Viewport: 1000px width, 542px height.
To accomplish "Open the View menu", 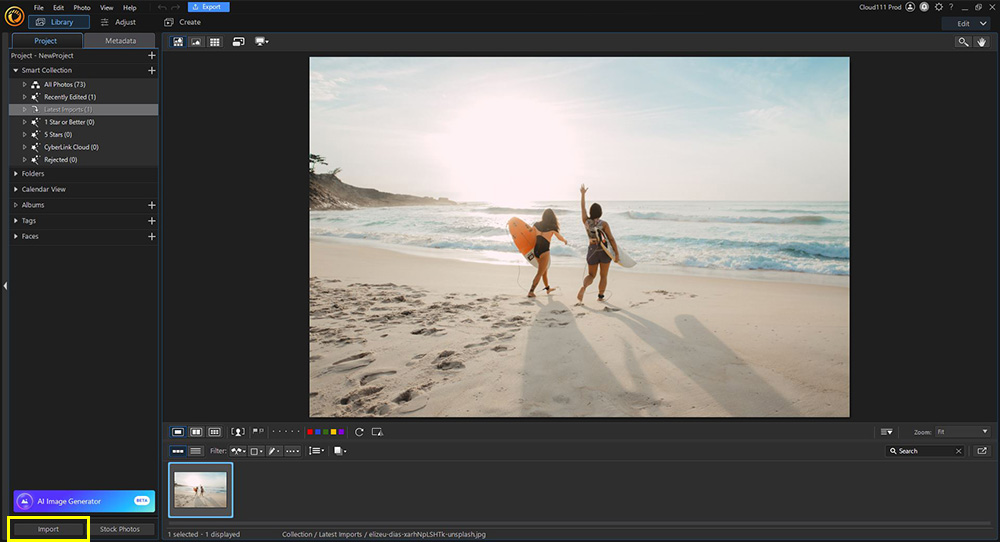I will [x=107, y=8].
